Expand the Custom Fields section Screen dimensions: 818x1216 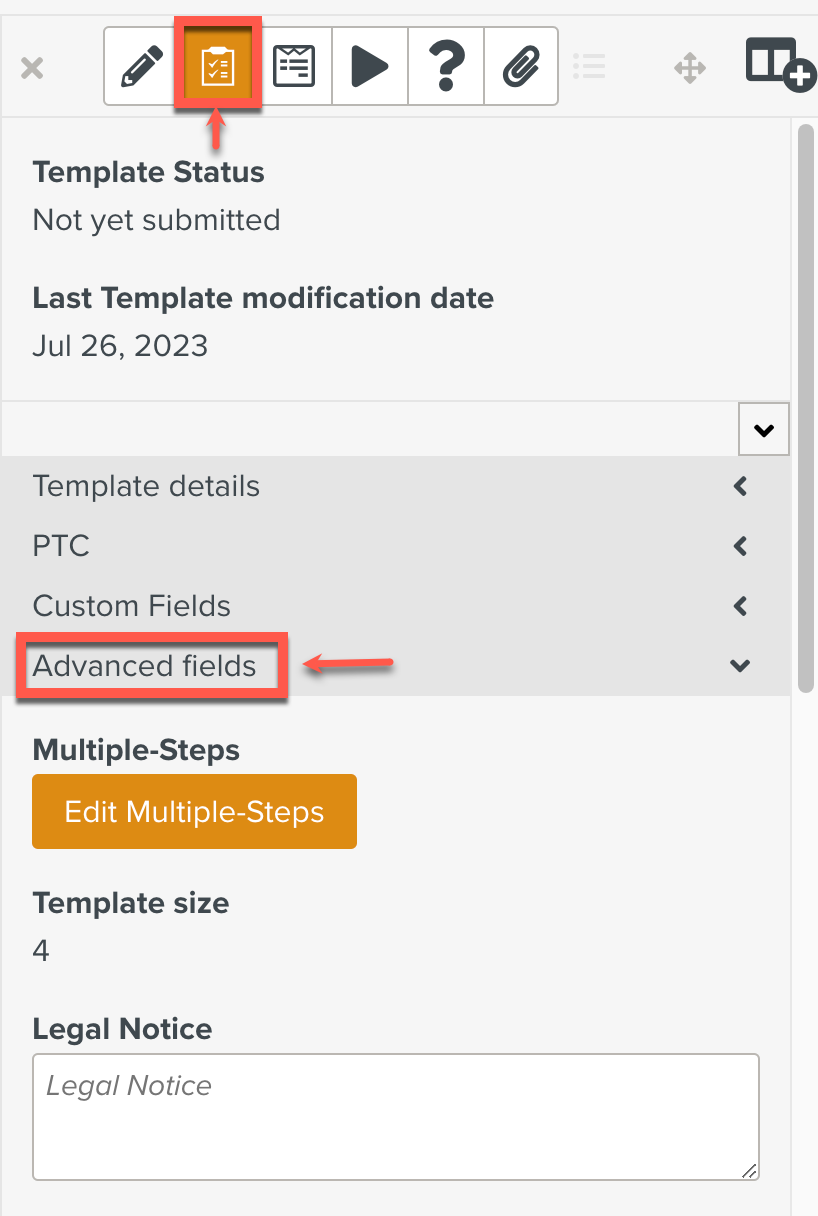click(x=132, y=606)
